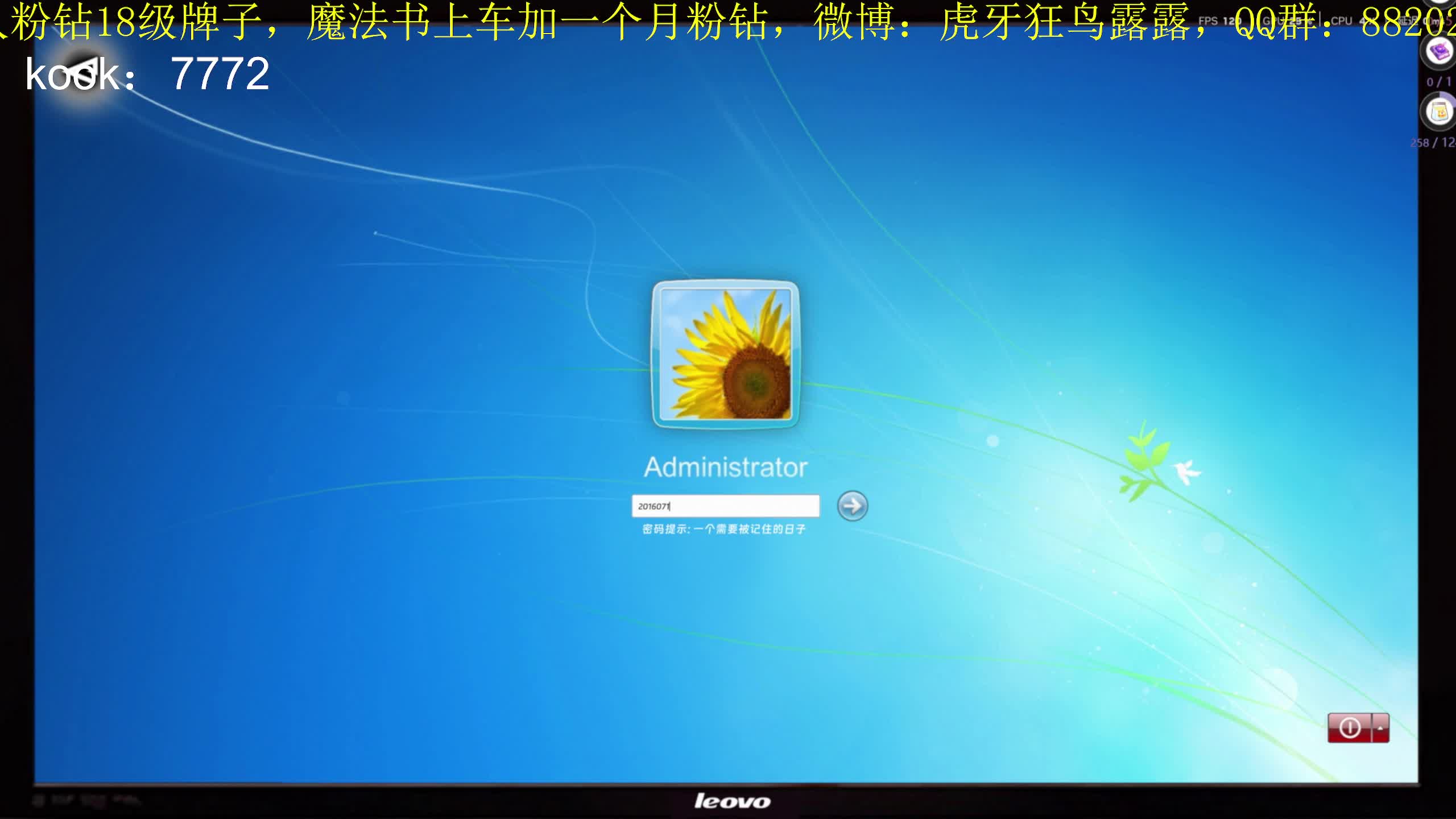This screenshot has height=819, width=1456.
Task: Click the jar gift icon on right edge
Action: pyautogui.click(x=1440, y=112)
